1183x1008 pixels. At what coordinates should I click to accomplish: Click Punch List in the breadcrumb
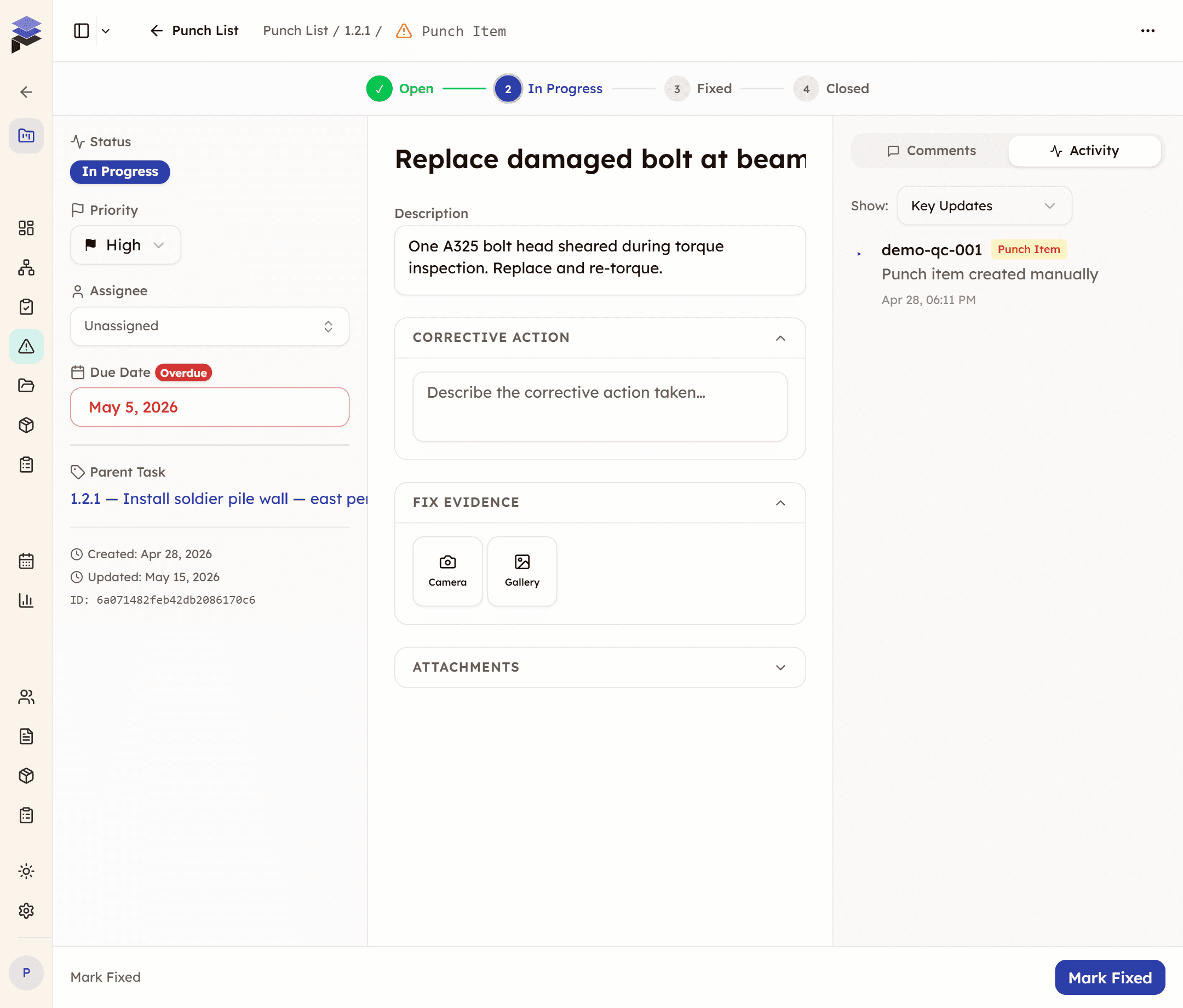tap(295, 31)
